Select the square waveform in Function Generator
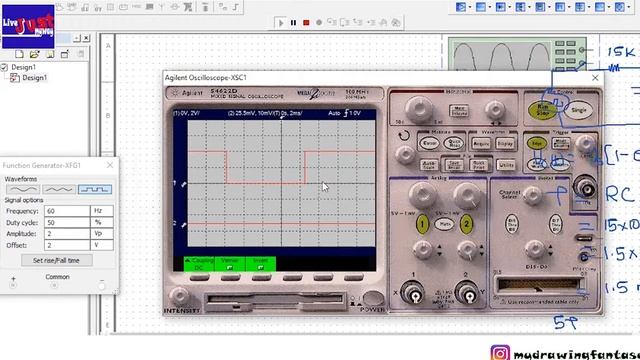Screen dimensions: 640x360 (x=95, y=189)
